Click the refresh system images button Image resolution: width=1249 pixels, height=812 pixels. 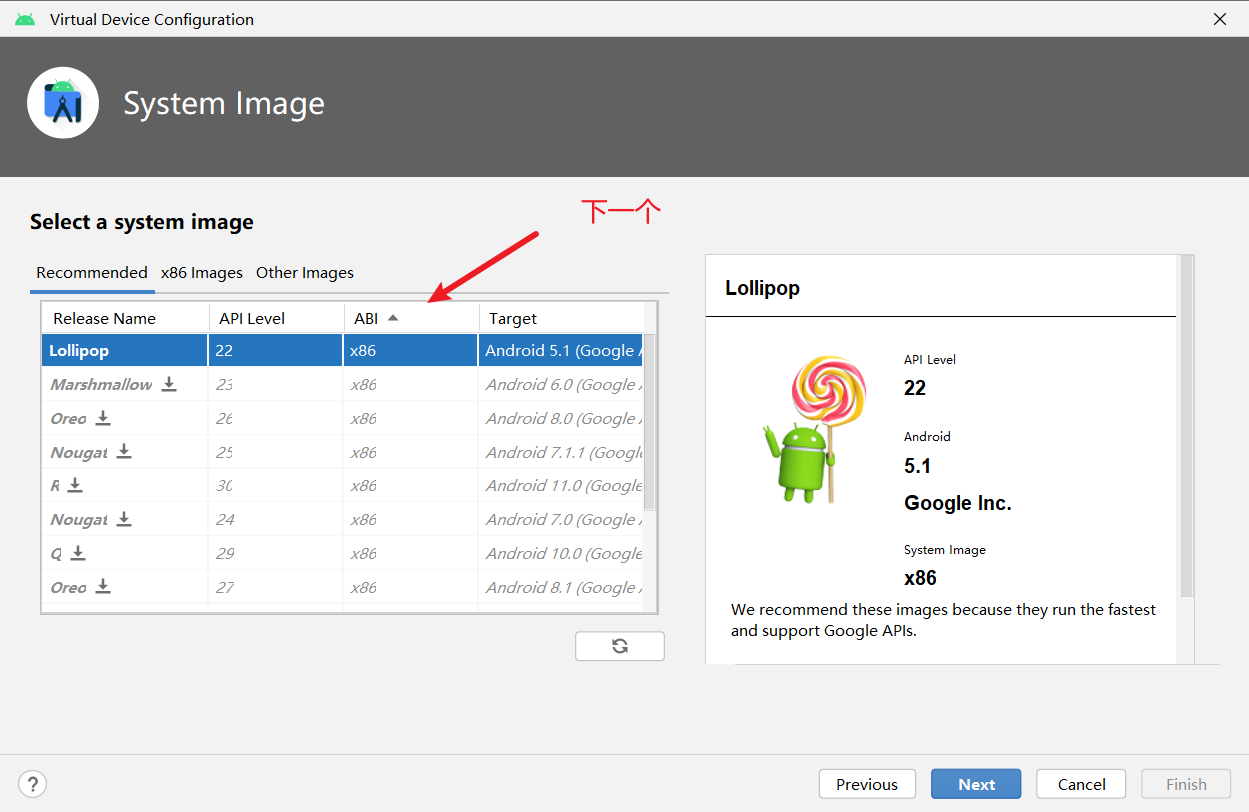click(620, 646)
